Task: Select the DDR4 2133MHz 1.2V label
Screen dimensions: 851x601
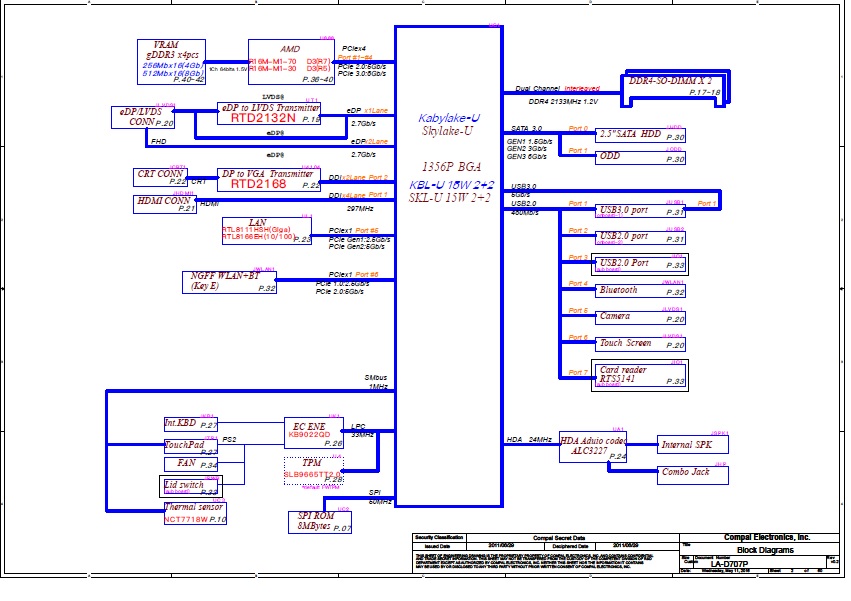Action: coord(563,102)
